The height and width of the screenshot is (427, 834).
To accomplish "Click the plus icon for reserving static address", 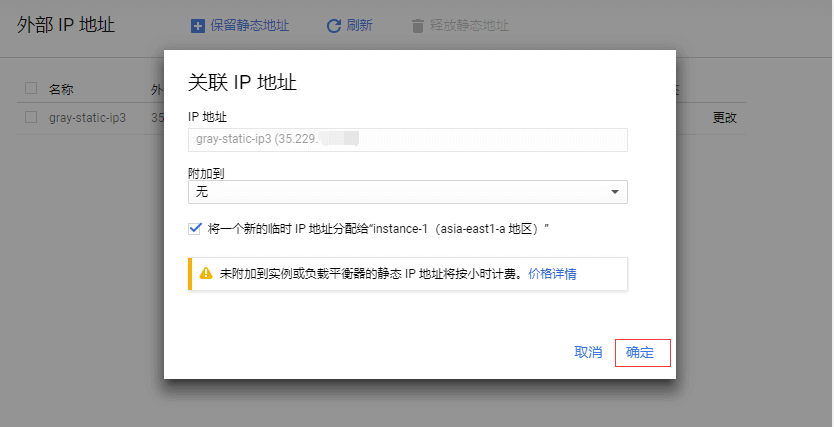I will pyautogui.click(x=198, y=26).
